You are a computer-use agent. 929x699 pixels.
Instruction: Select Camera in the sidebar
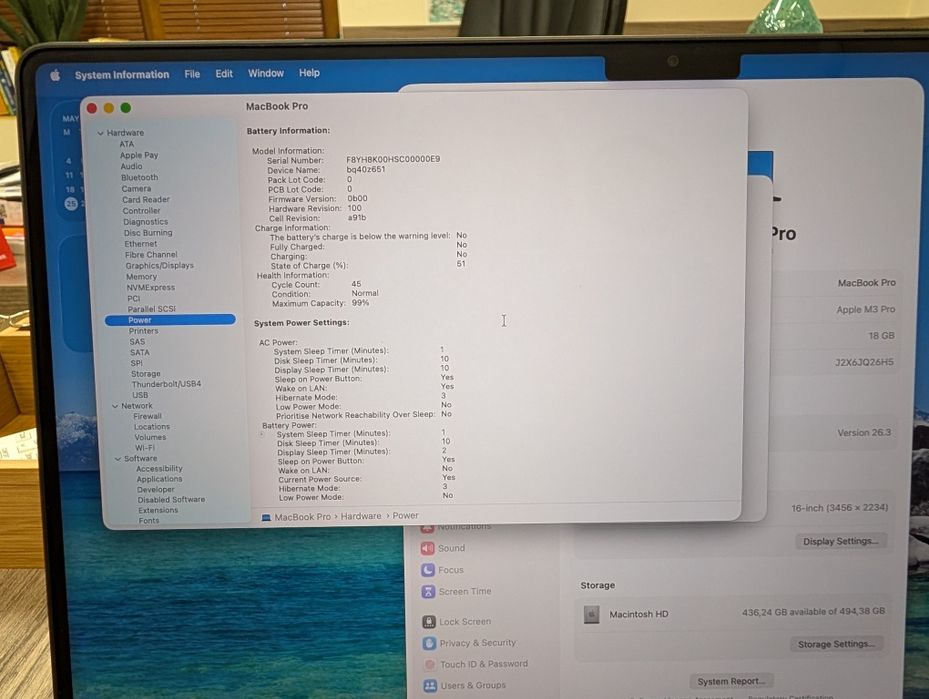click(136, 188)
